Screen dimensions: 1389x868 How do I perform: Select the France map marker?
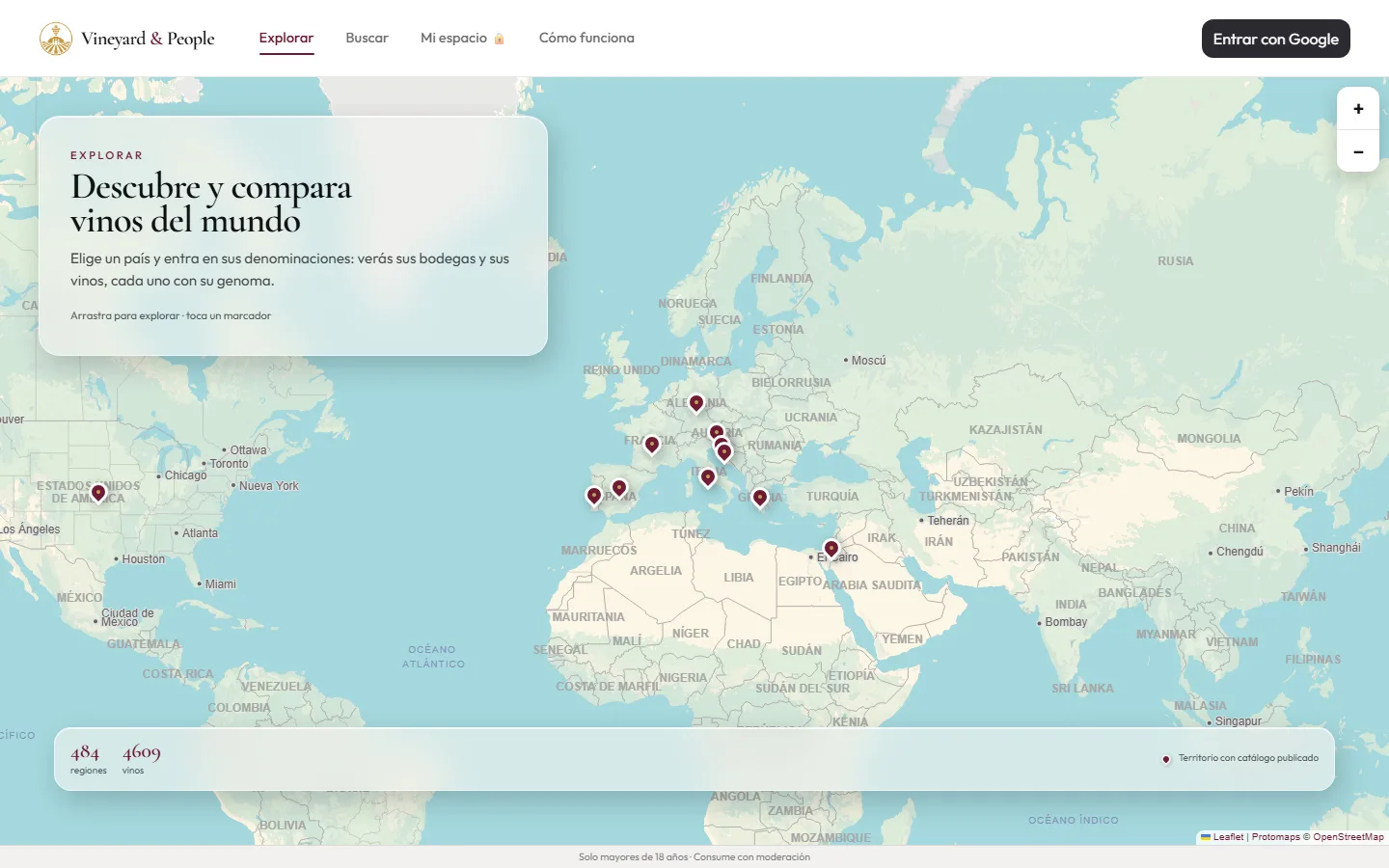(x=652, y=445)
